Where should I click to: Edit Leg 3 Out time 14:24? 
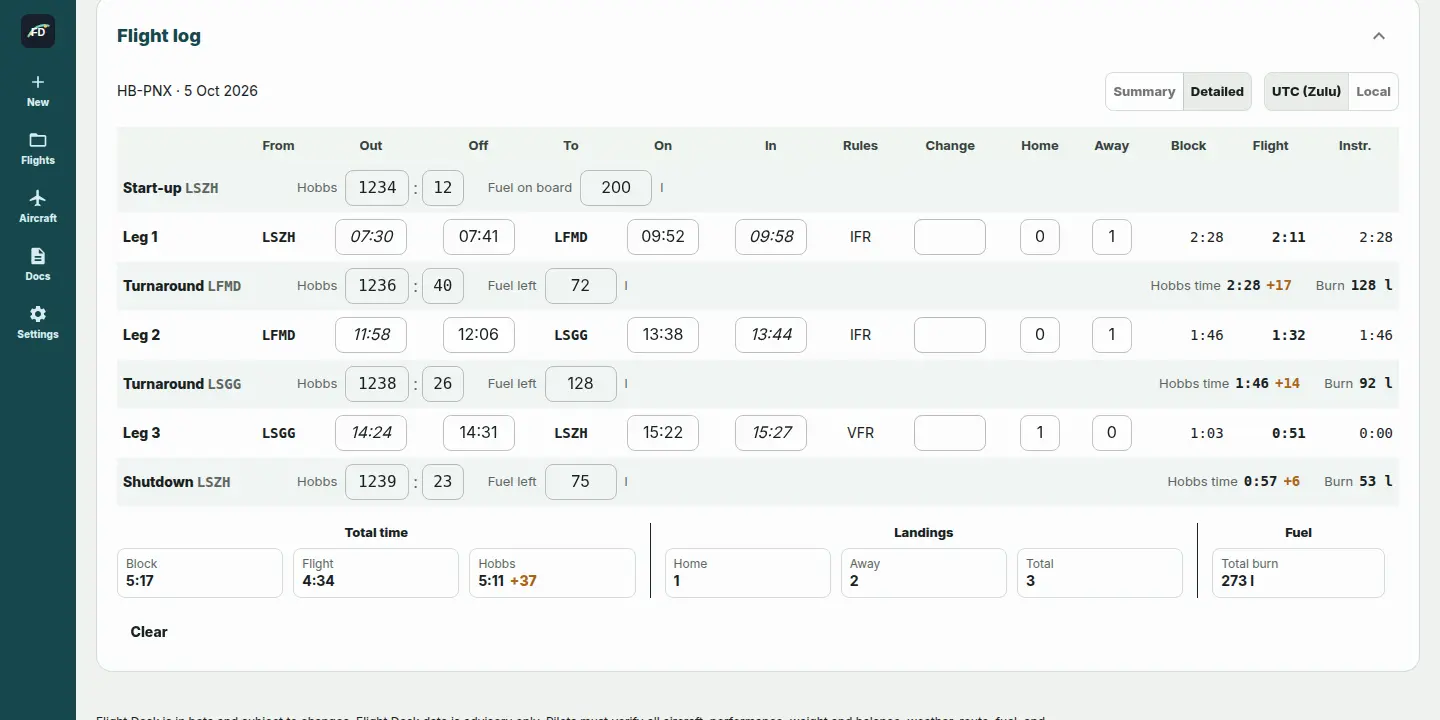tap(371, 433)
